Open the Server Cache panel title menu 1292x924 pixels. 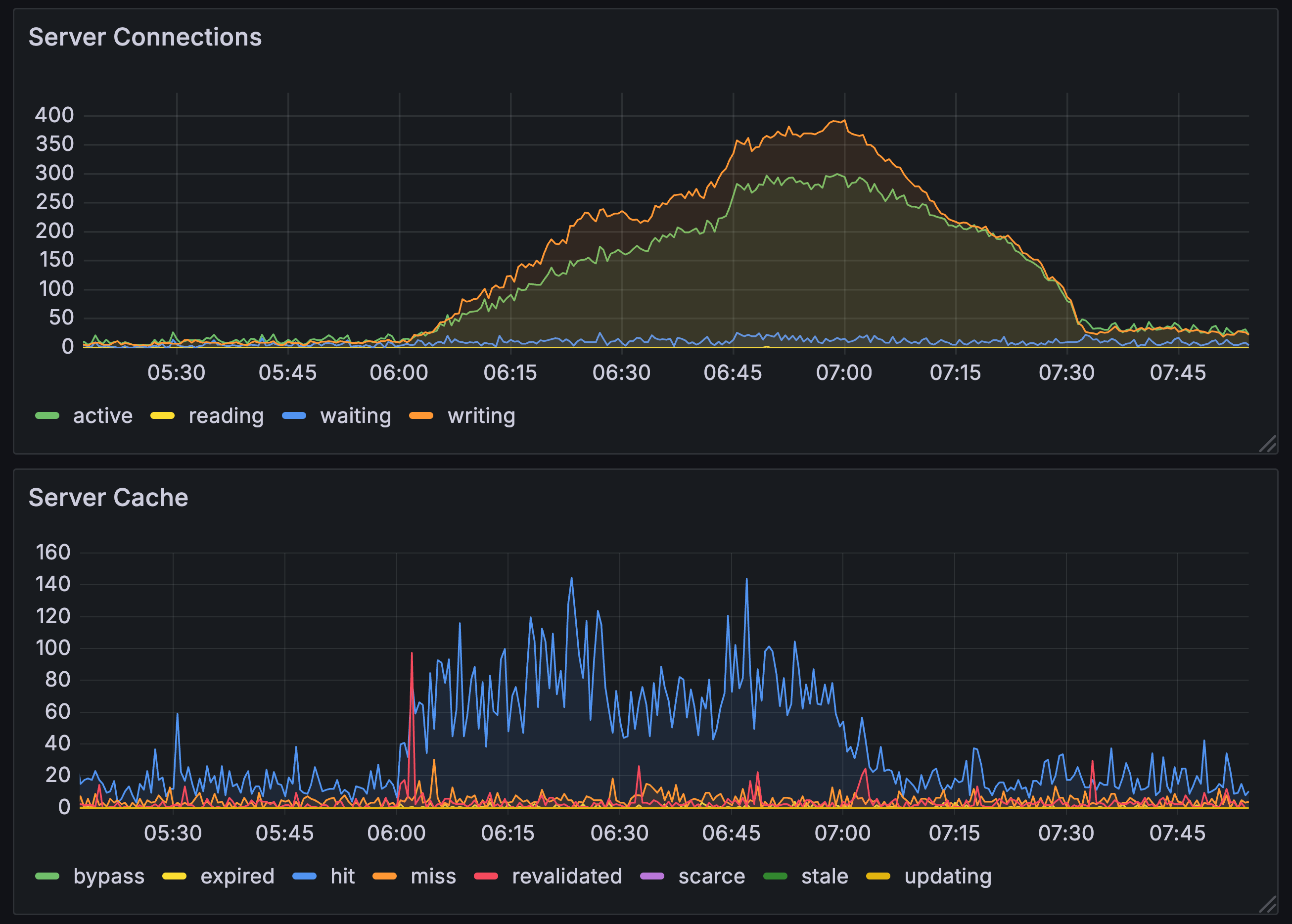[x=108, y=498]
